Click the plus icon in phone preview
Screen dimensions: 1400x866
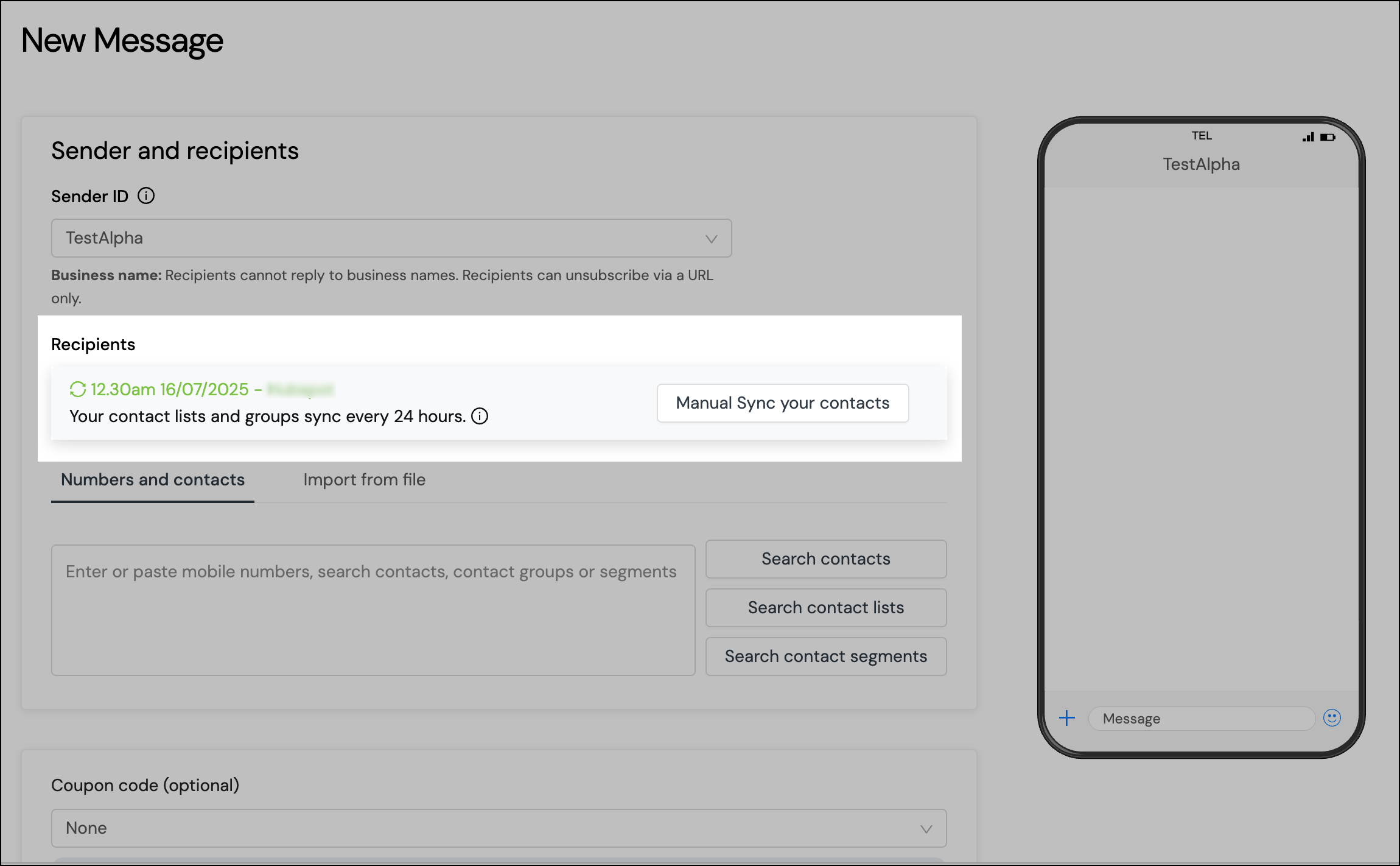(1067, 719)
